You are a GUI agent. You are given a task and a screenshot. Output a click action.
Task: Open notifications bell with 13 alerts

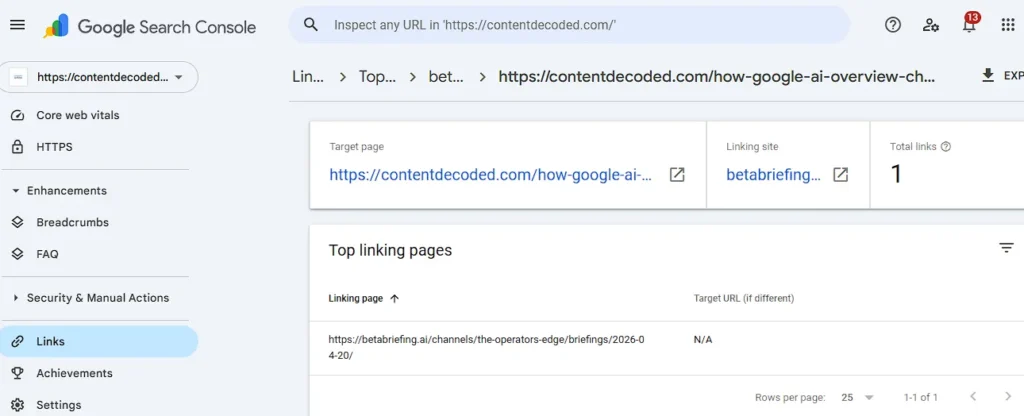970,24
